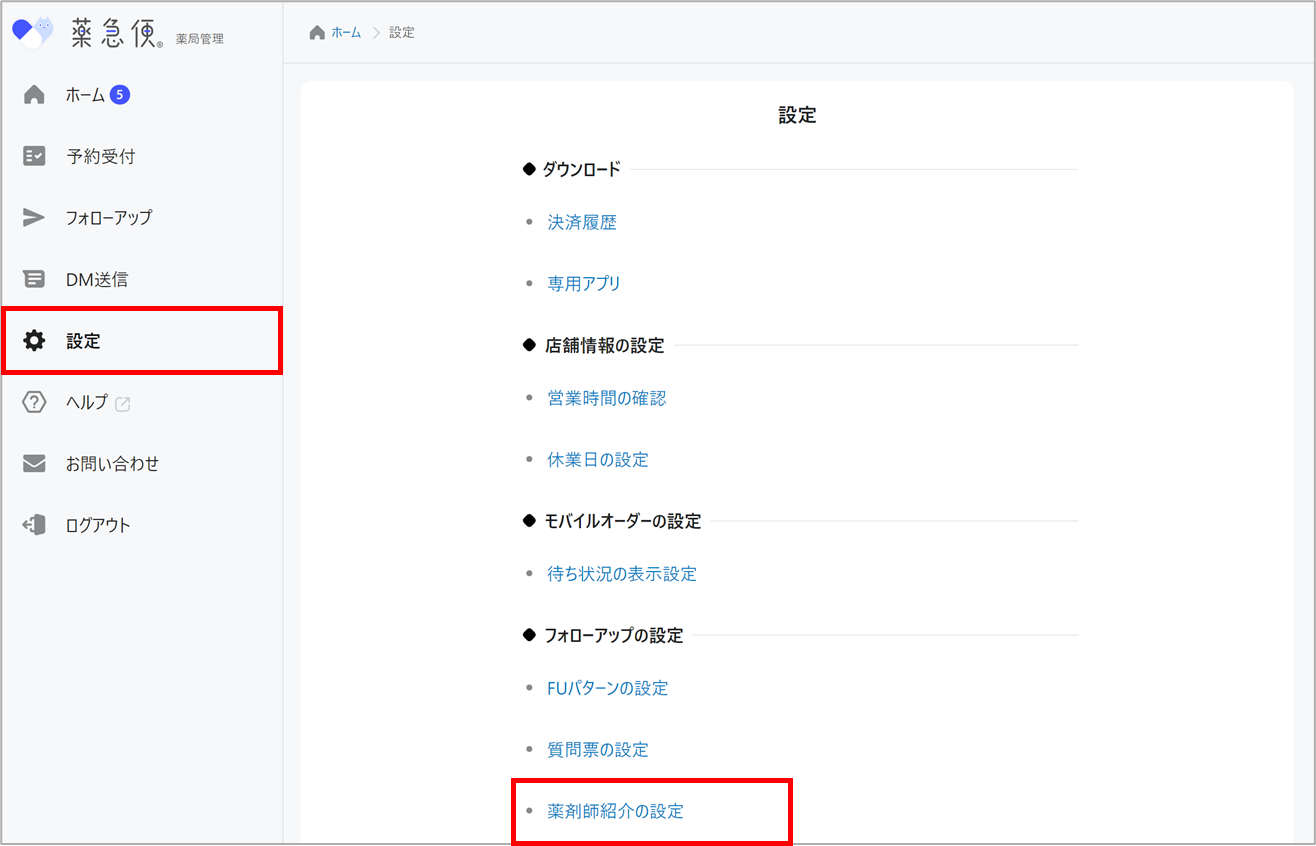Image resolution: width=1316 pixels, height=846 pixels.
Task: Open 休業日の設定 link
Action: tap(598, 459)
